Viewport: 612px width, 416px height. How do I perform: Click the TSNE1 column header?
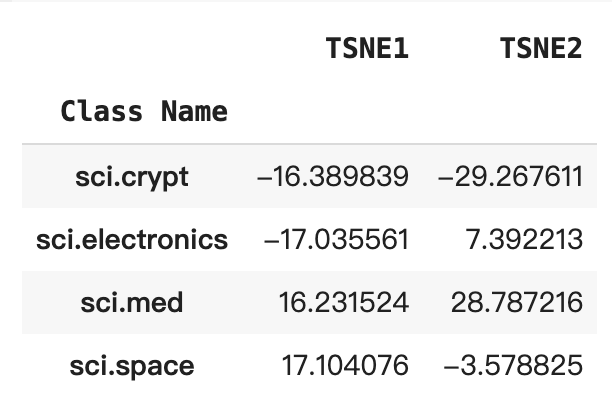[x=367, y=48]
